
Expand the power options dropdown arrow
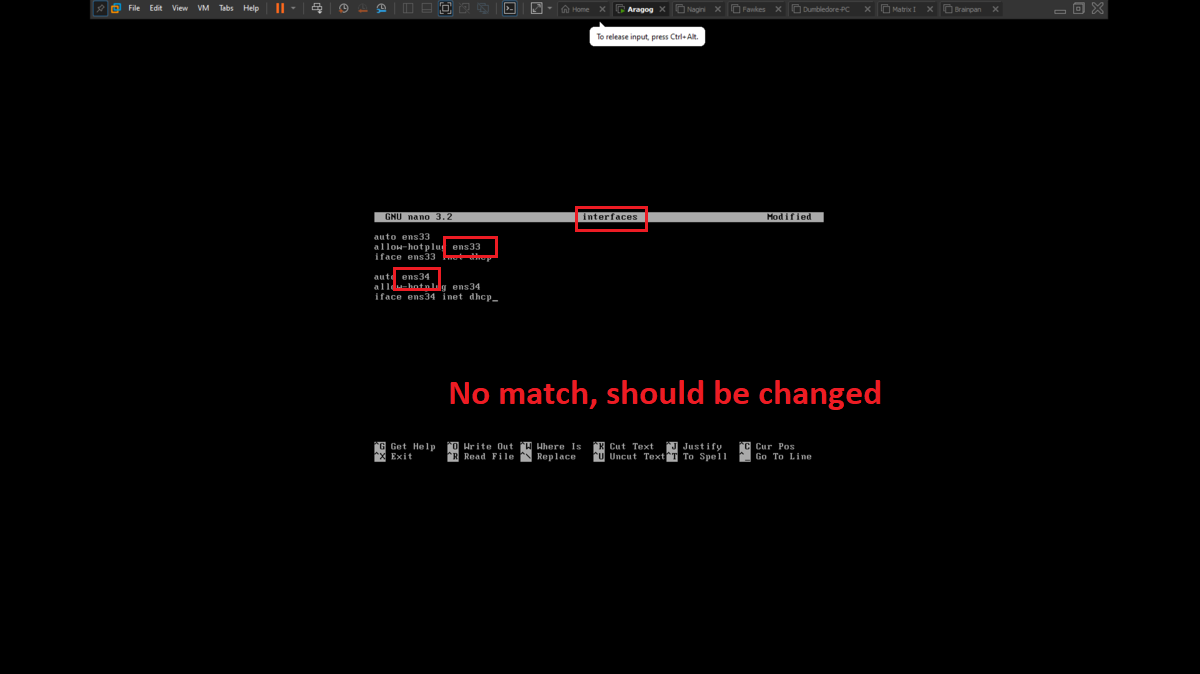[293, 8]
